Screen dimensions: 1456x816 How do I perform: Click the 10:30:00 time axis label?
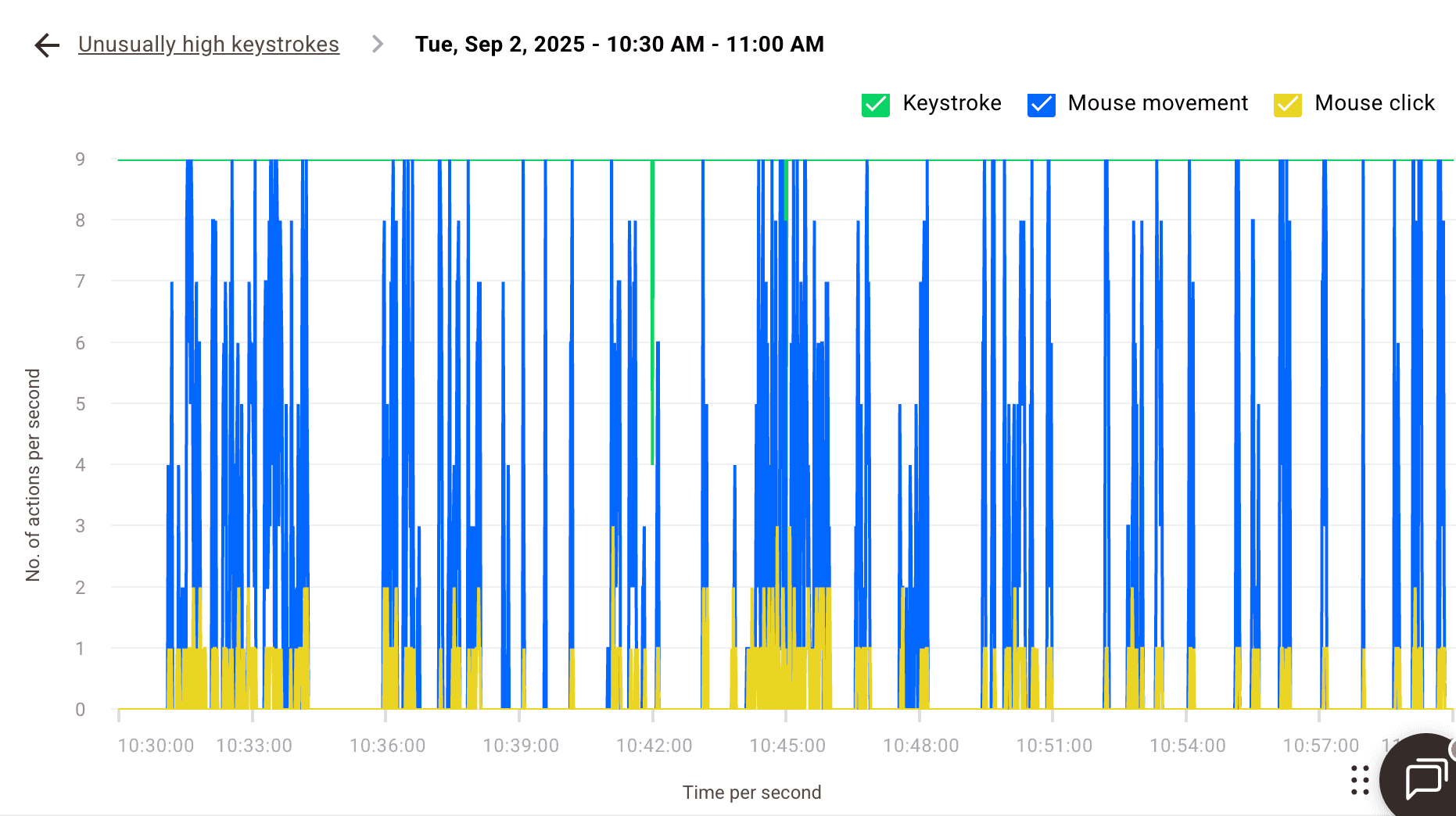point(156,746)
